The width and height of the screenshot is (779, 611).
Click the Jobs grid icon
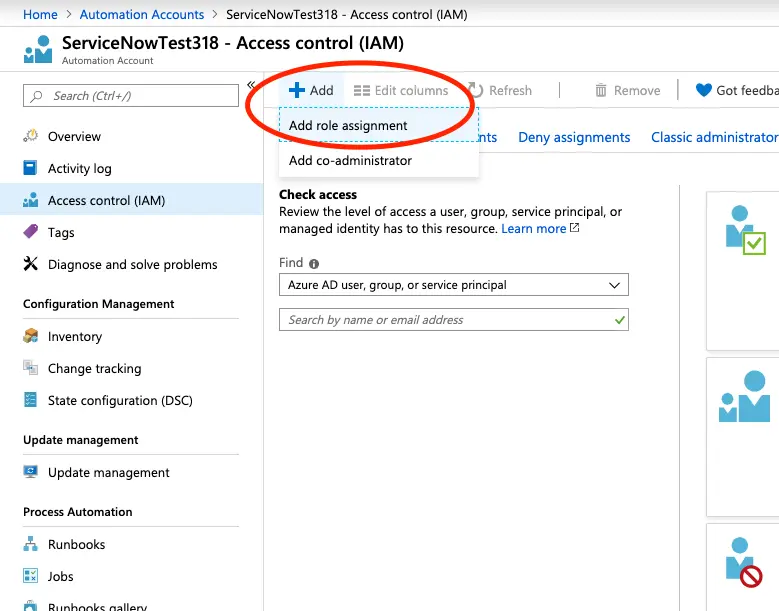coord(30,576)
